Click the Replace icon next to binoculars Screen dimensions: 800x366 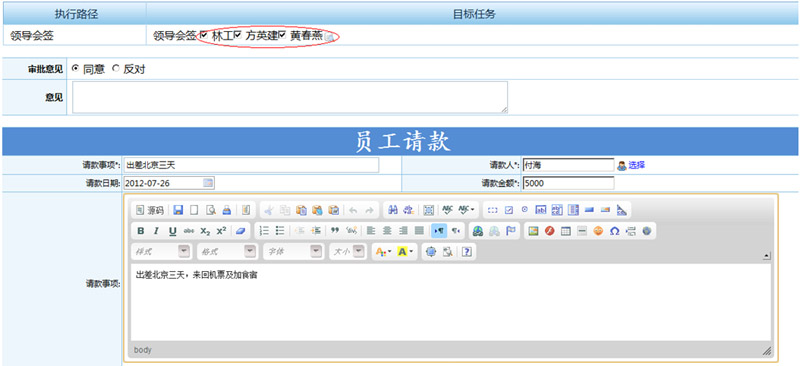pos(409,210)
